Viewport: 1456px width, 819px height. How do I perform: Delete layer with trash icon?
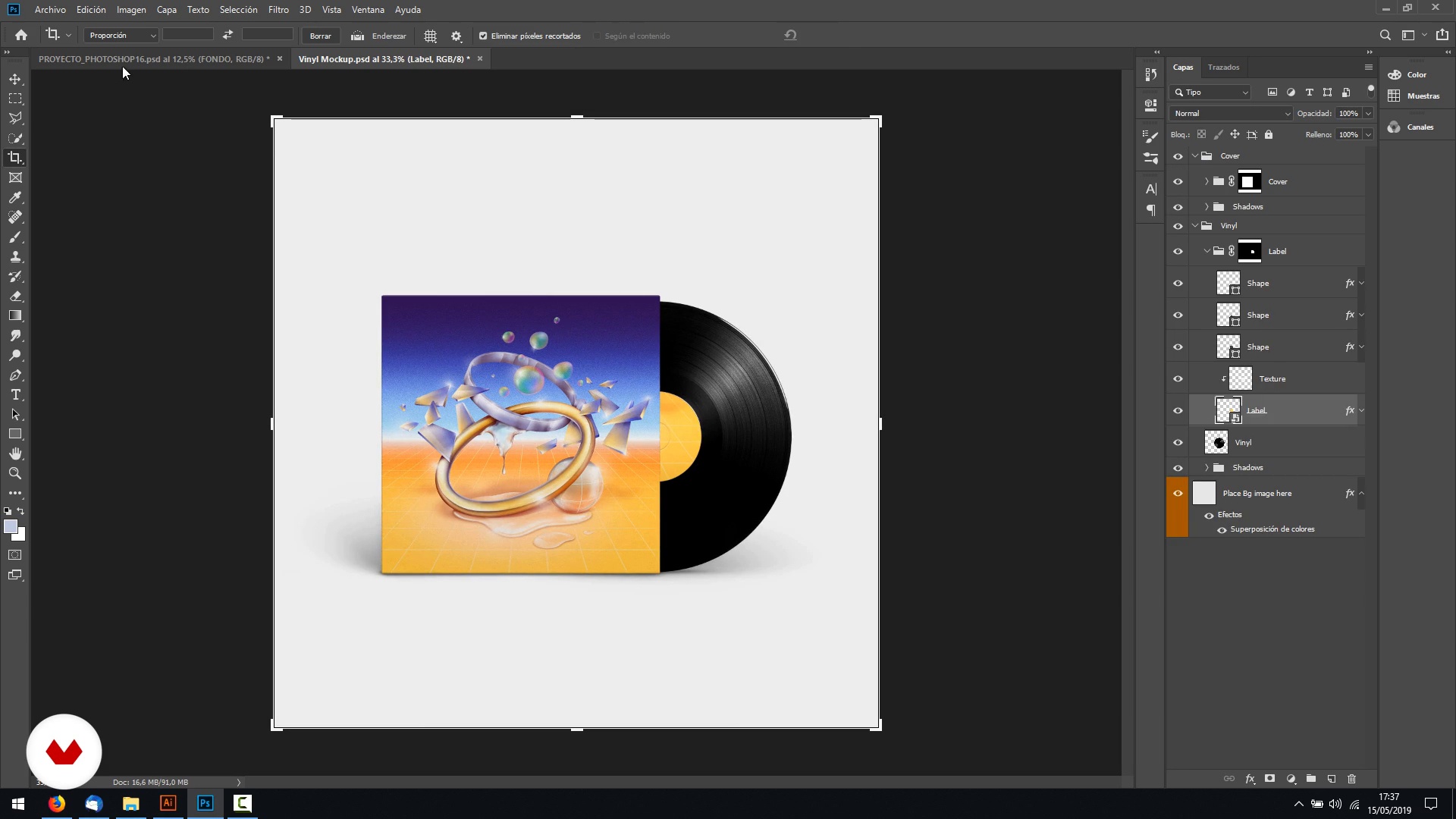coord(1351,779)
